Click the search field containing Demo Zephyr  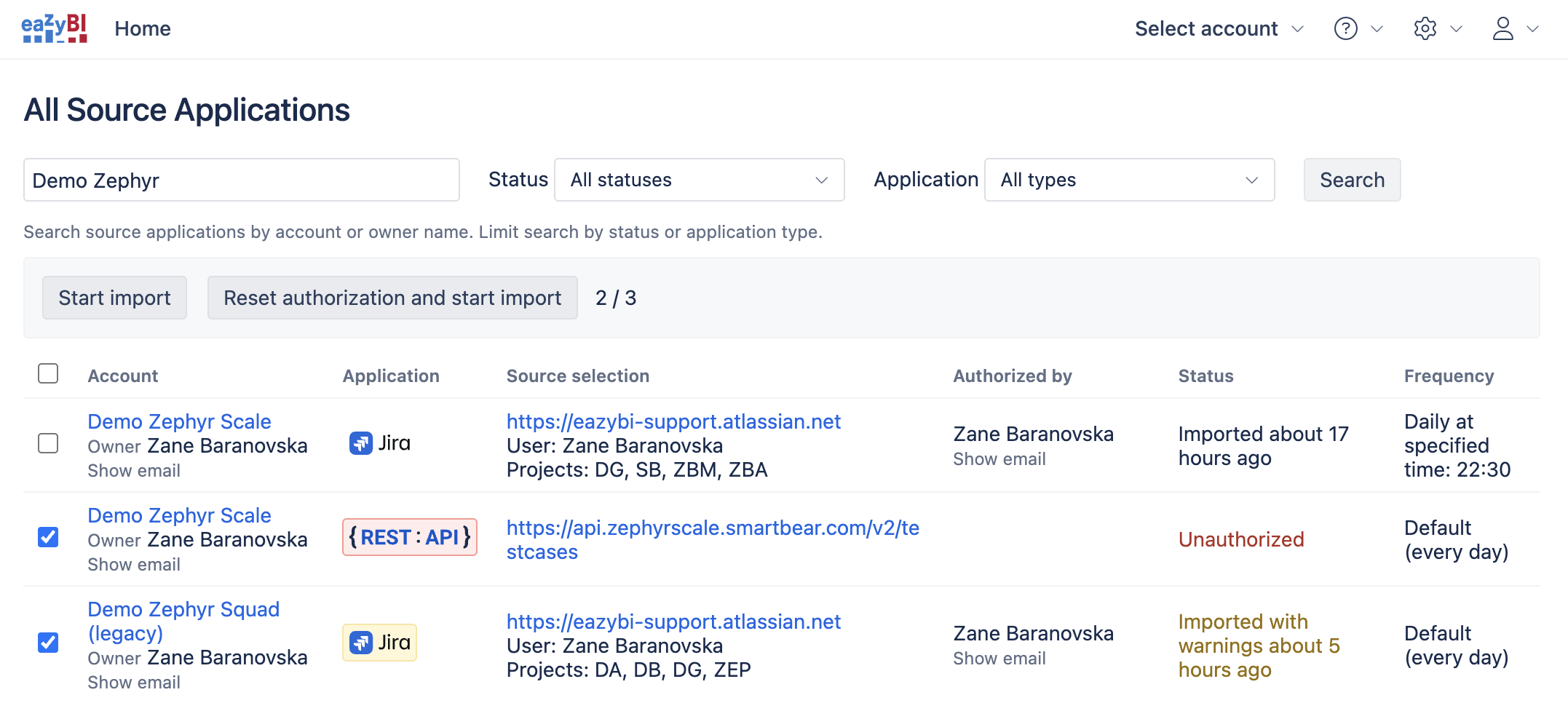click(242, 180)
